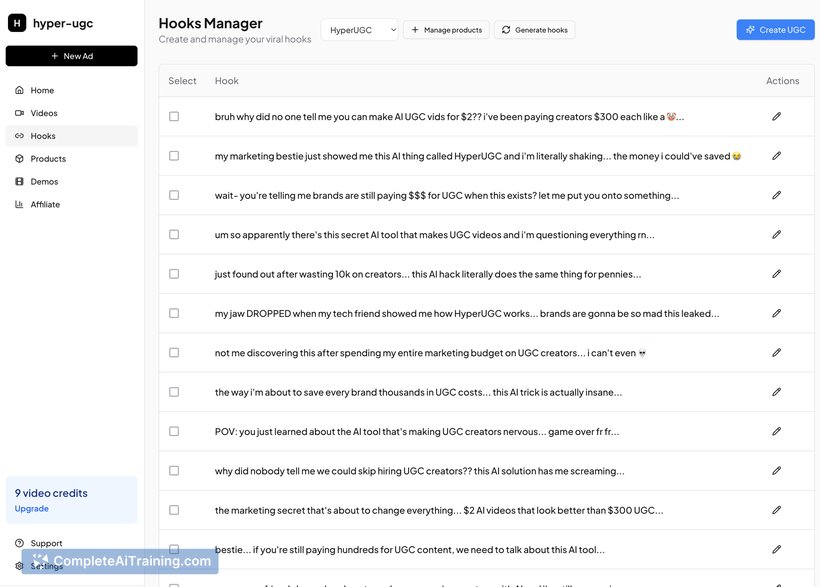
Task: Edit the 'bestie... if you're still paying' hook
Action: tap(777, 549)
